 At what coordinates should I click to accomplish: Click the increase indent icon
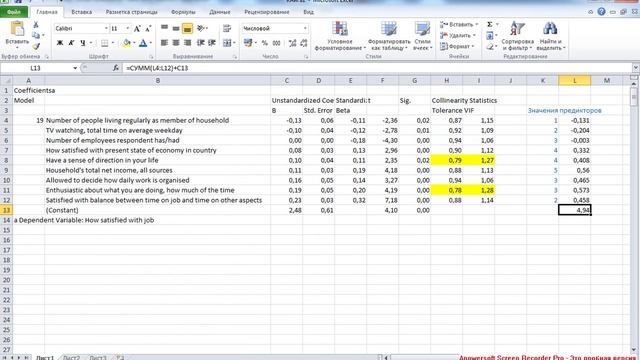[x=212, y=43]
